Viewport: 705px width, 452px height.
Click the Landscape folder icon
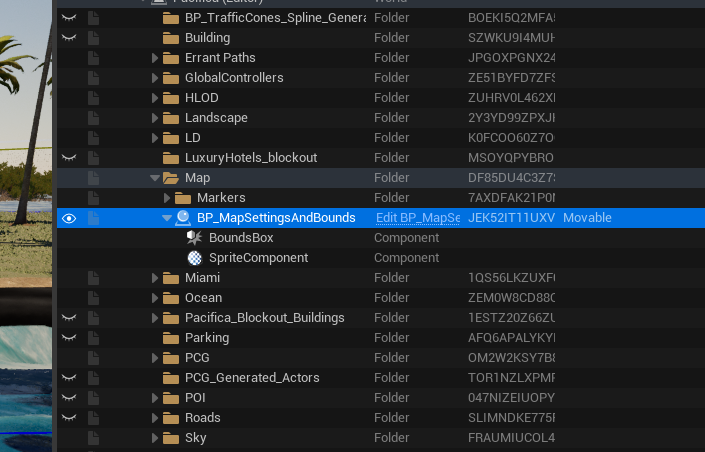[171, 118]
